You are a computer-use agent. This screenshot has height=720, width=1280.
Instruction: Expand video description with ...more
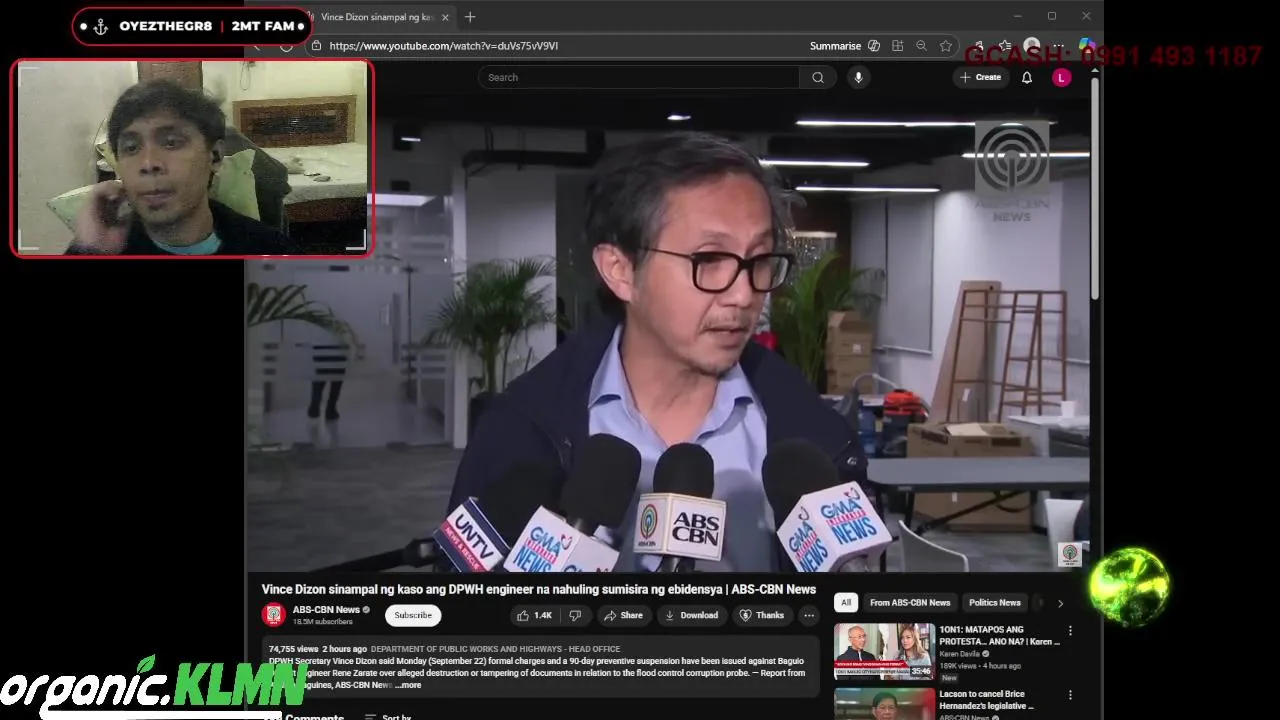(408, 685)
